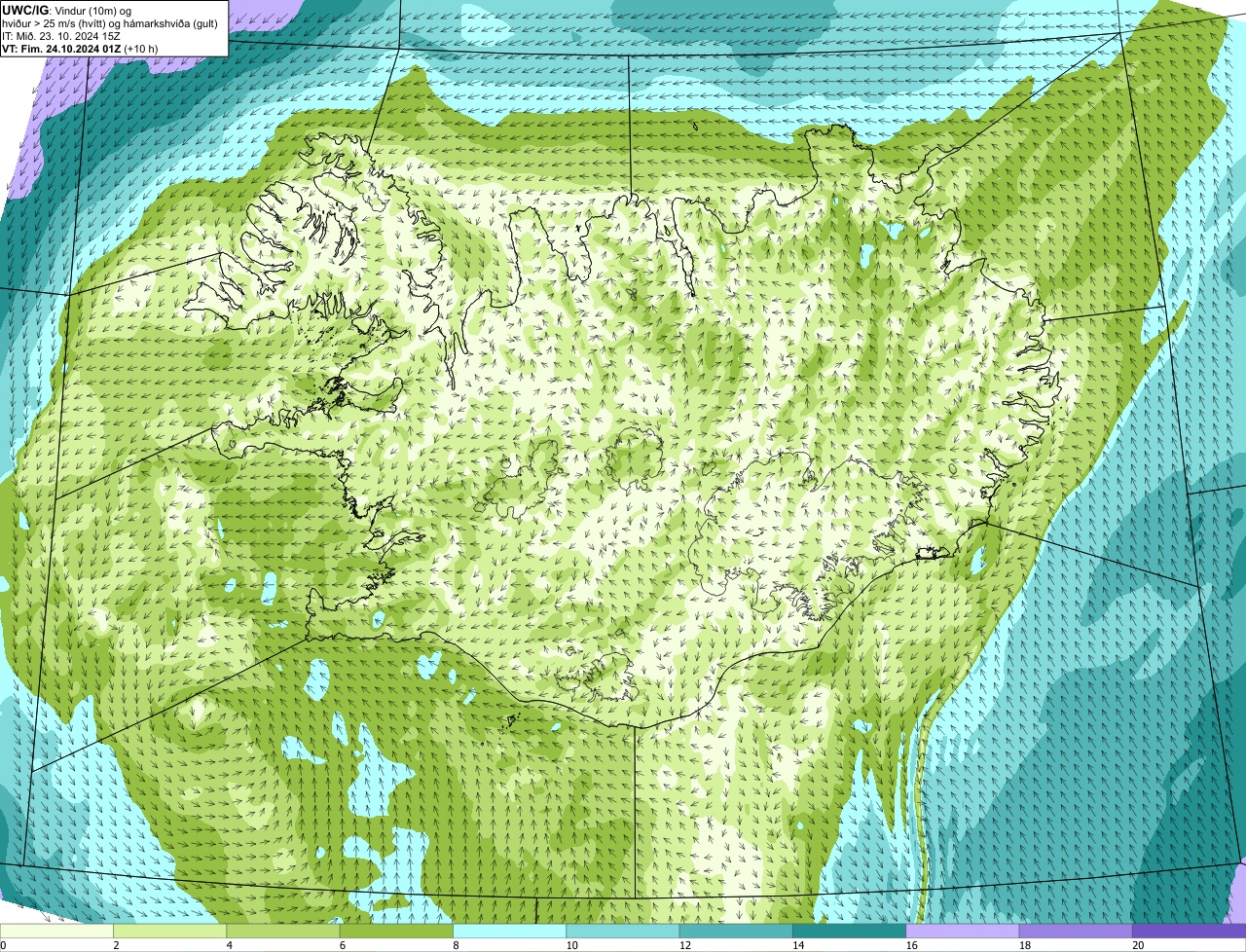Select the legend scale label "20"
The image size is (1246, 952).
1137,945
